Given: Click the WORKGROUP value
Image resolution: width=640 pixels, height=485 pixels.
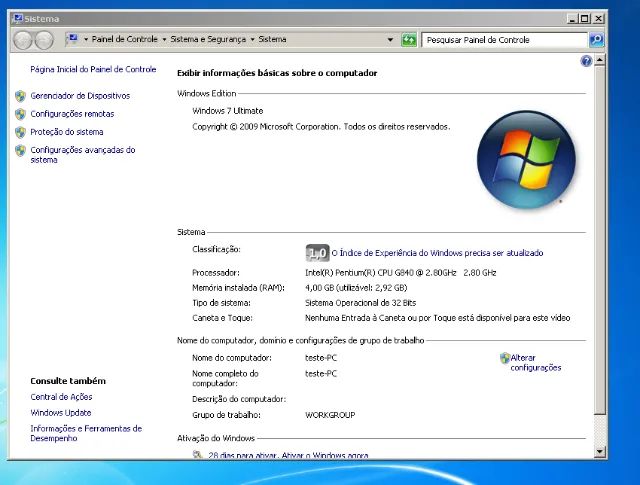Looking at the screenshot, I should point(330,415).
